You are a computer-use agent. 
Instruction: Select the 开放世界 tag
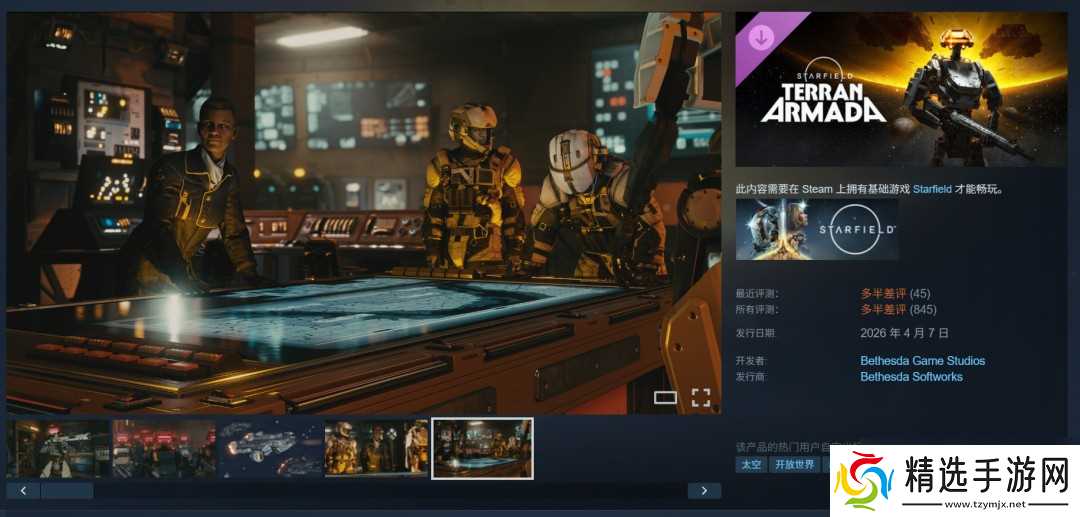794,464
